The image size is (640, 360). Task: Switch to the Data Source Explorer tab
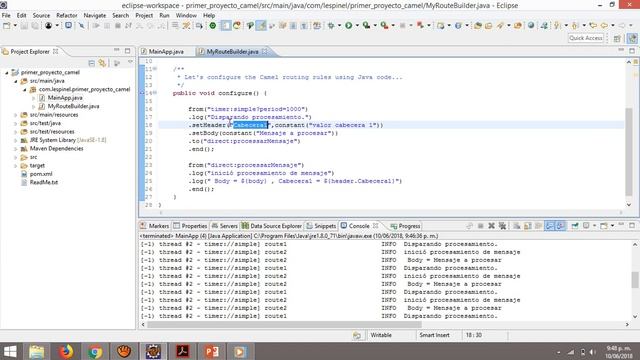tap(271, 226)
